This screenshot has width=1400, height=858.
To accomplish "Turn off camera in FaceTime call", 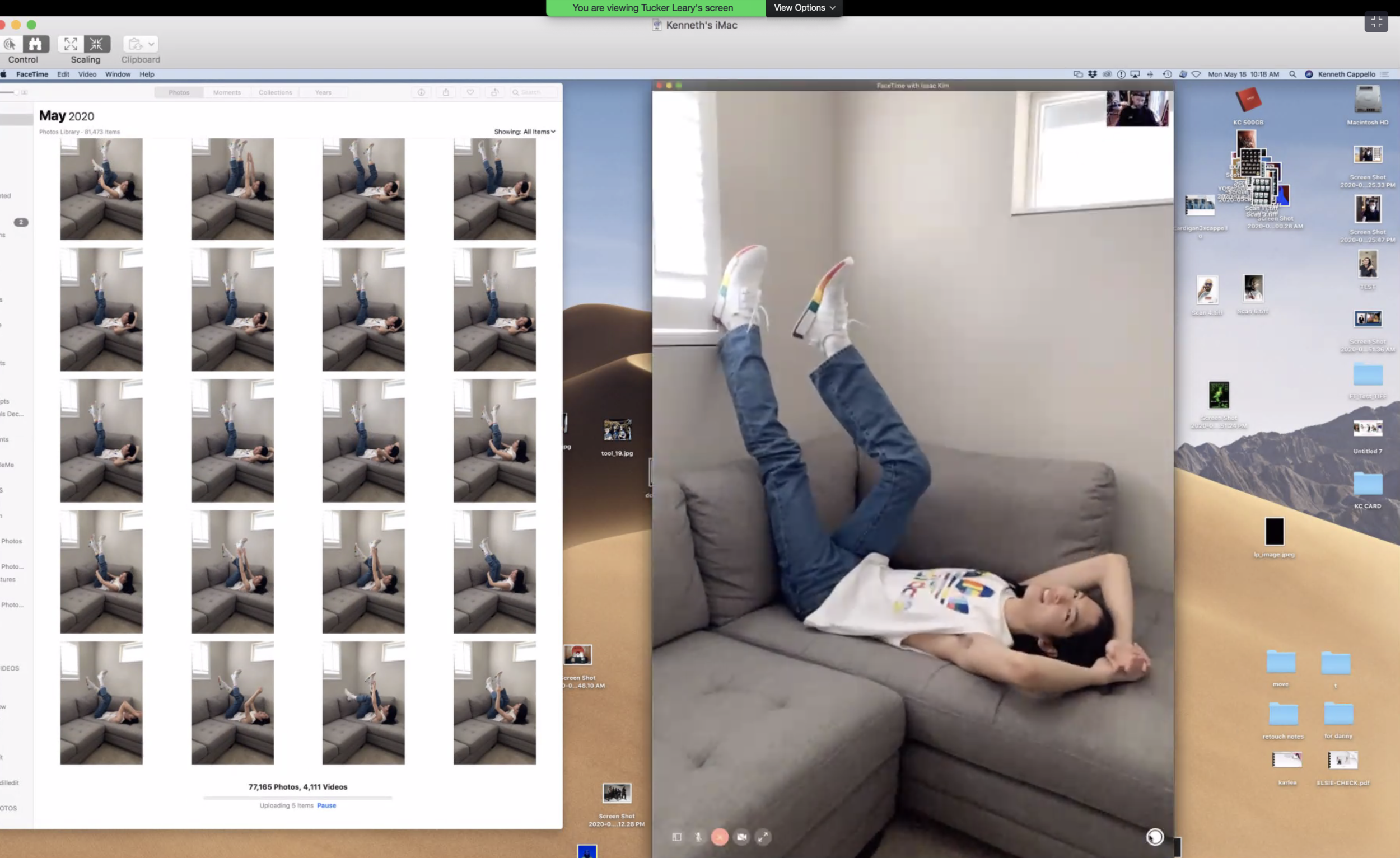I will pos(741,836).
